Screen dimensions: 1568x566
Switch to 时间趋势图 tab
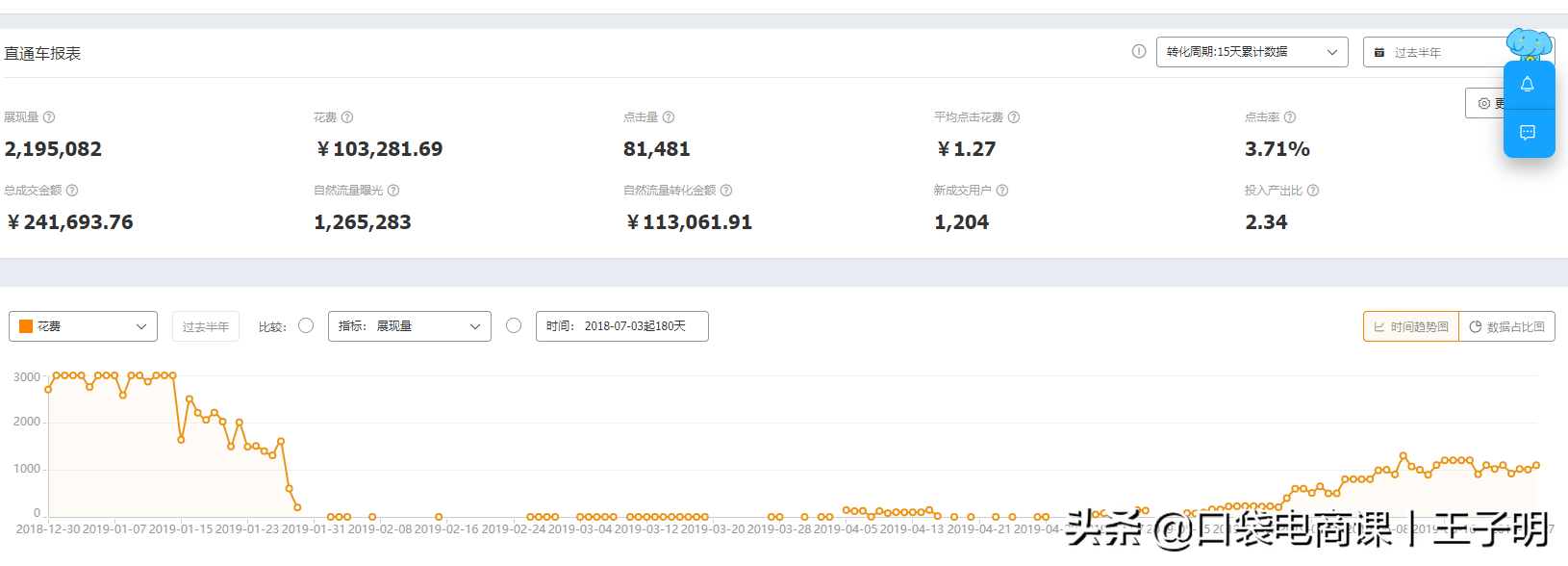(x=1411, y=326)
